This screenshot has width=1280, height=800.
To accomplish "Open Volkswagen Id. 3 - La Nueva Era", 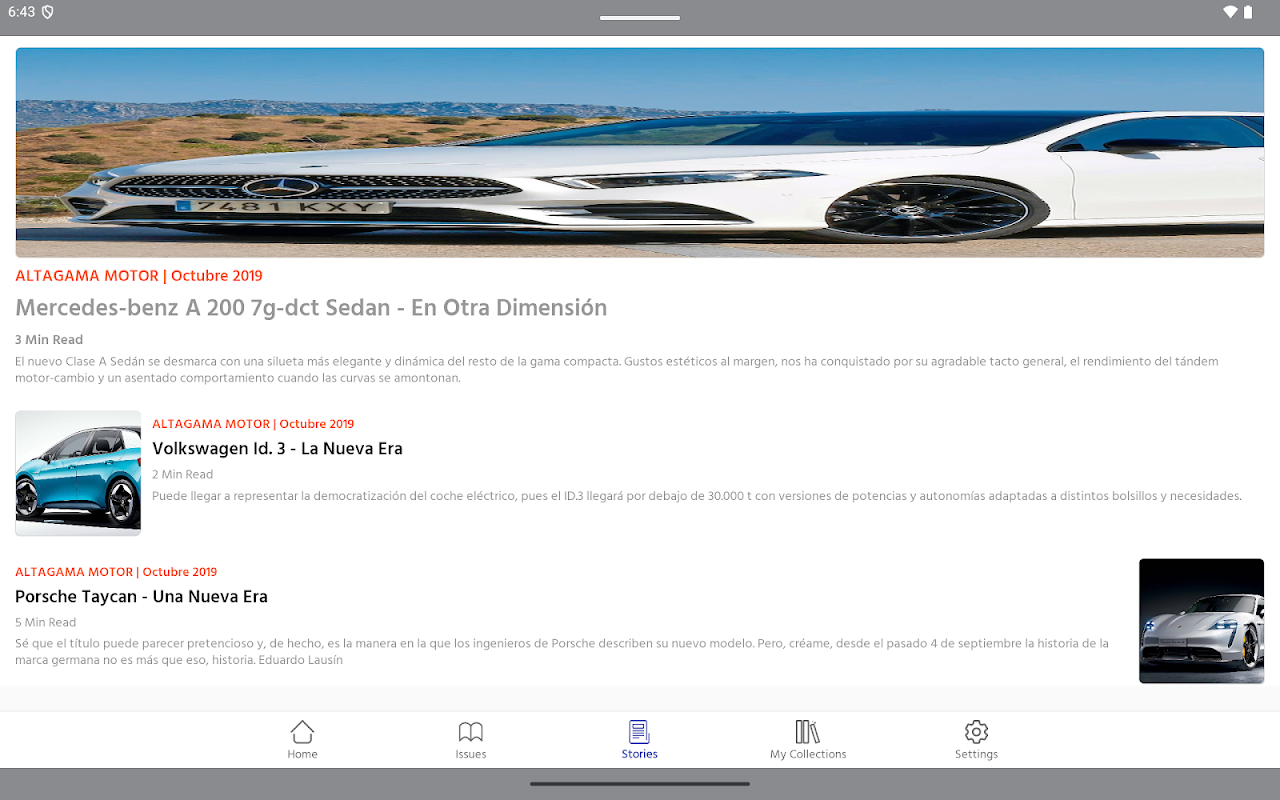I will (277, 449).
